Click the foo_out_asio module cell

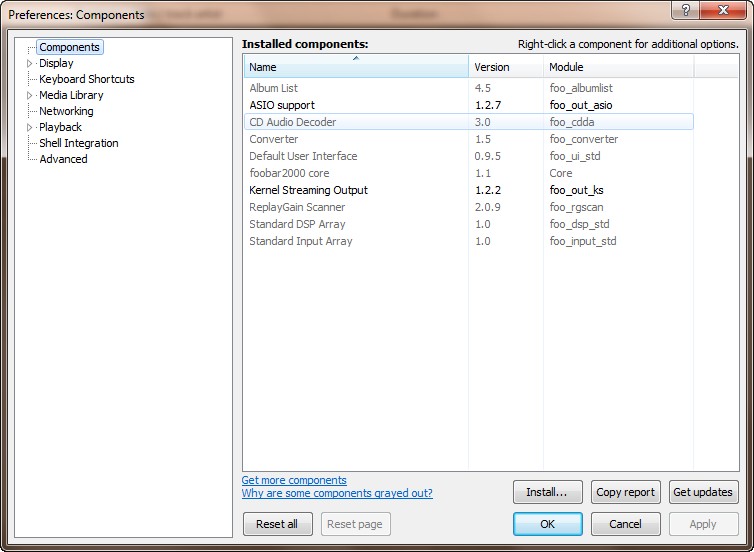click(x=581, y=105)
